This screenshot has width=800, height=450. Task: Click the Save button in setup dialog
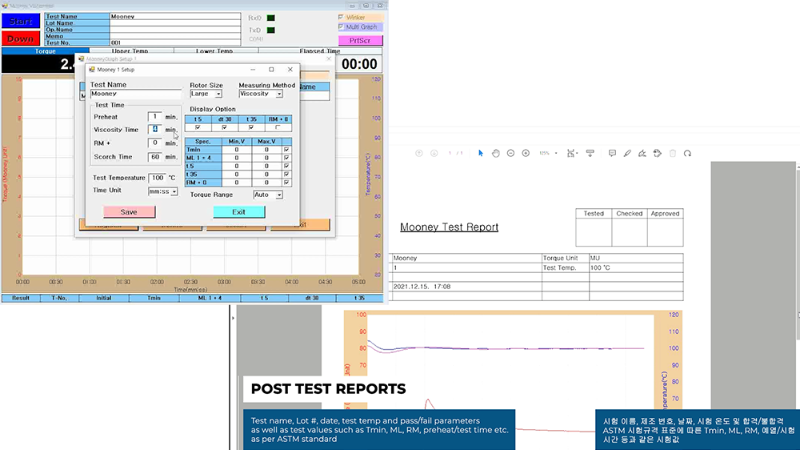(129, 212)
